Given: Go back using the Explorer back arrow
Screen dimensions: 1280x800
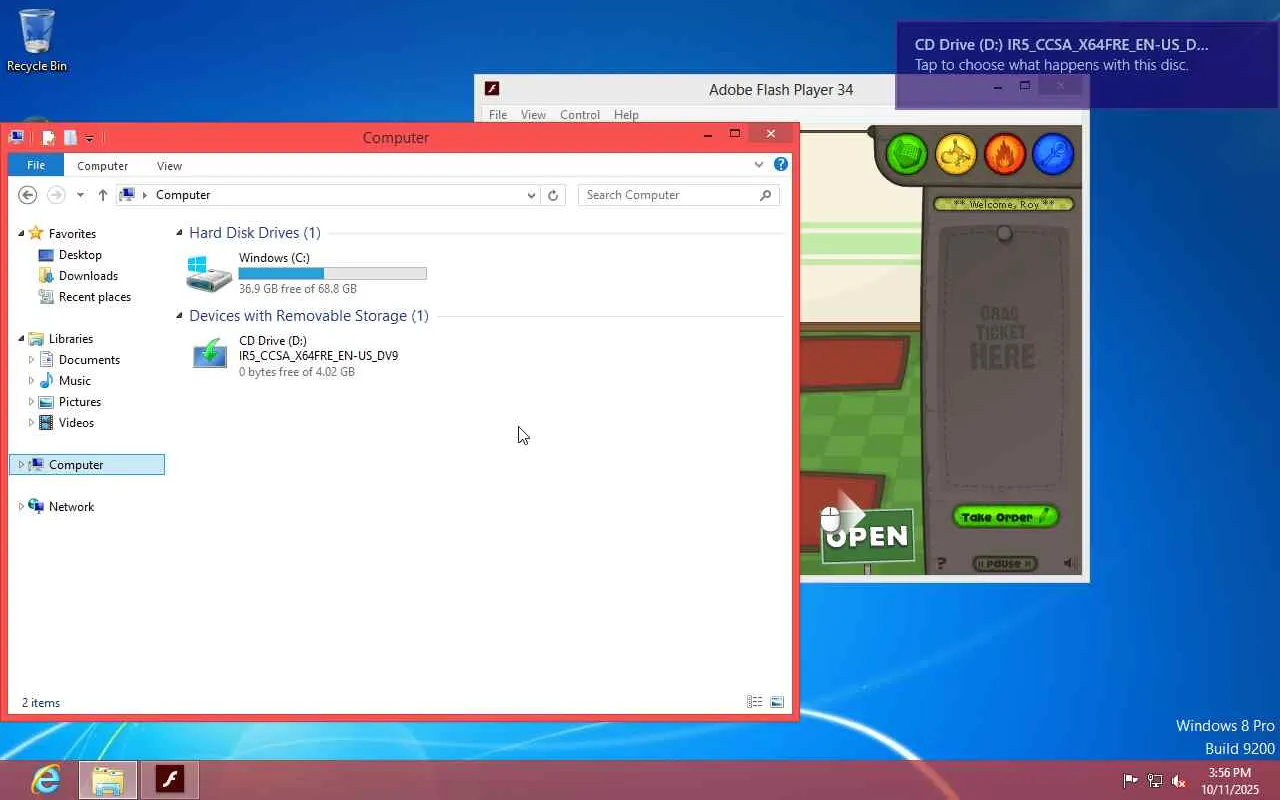Looking at the screenshot, I should click(28, 195).
